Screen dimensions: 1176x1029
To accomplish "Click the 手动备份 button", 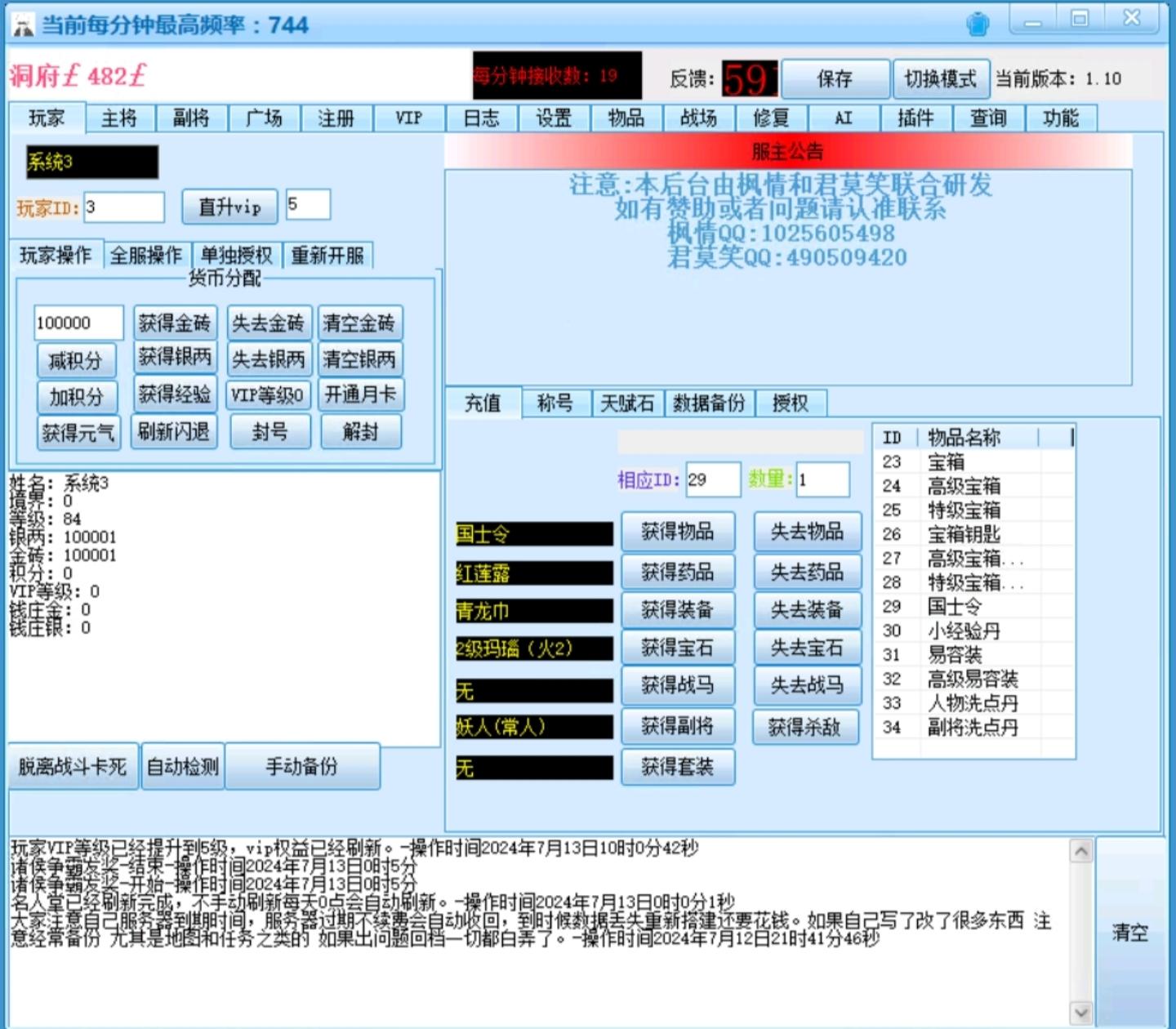I will pyautogui.click(x=301, y=767).
